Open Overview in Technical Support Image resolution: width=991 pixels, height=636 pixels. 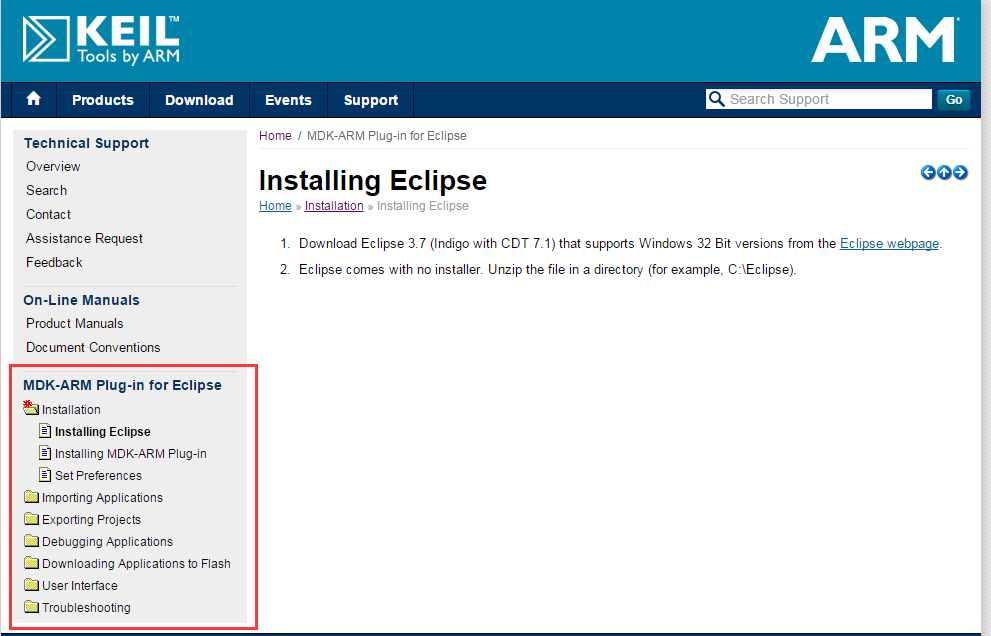click(53, 166)
